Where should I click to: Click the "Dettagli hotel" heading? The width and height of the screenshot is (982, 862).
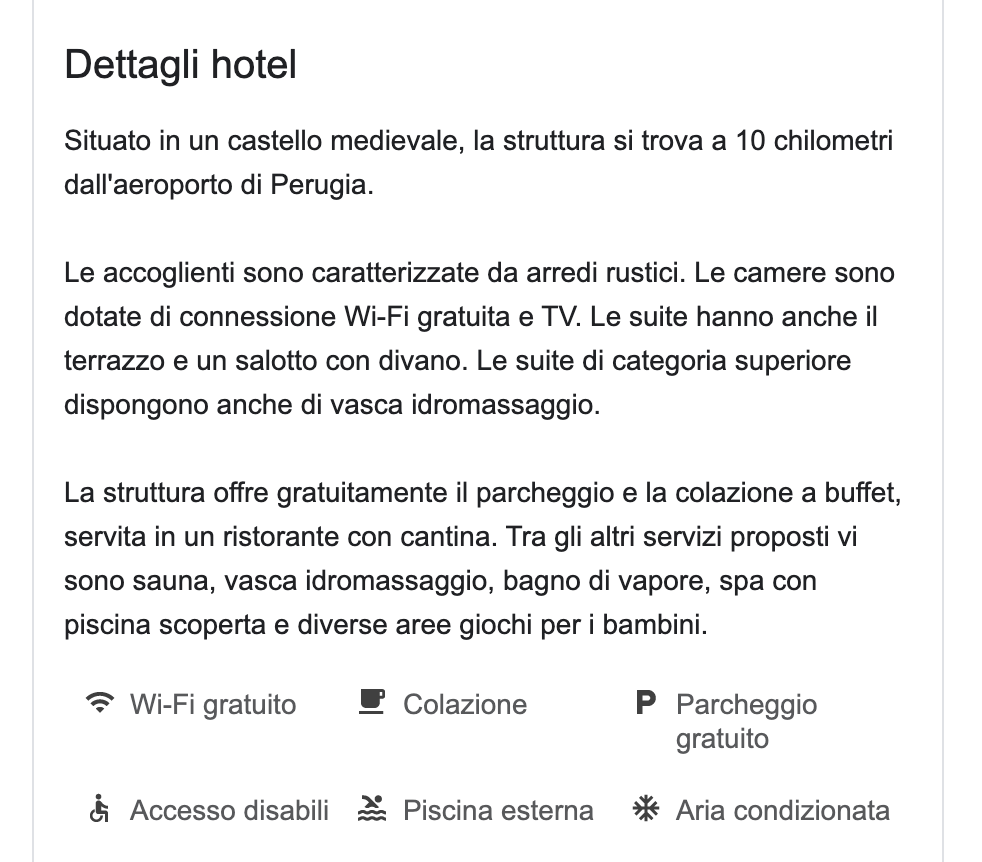click(x=181, y=66)
